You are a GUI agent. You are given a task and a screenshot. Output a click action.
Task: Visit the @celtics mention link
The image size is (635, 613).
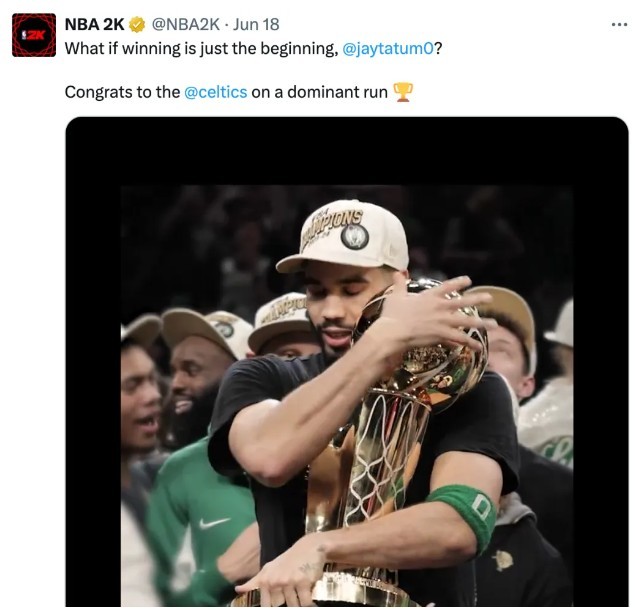point(215,92)
